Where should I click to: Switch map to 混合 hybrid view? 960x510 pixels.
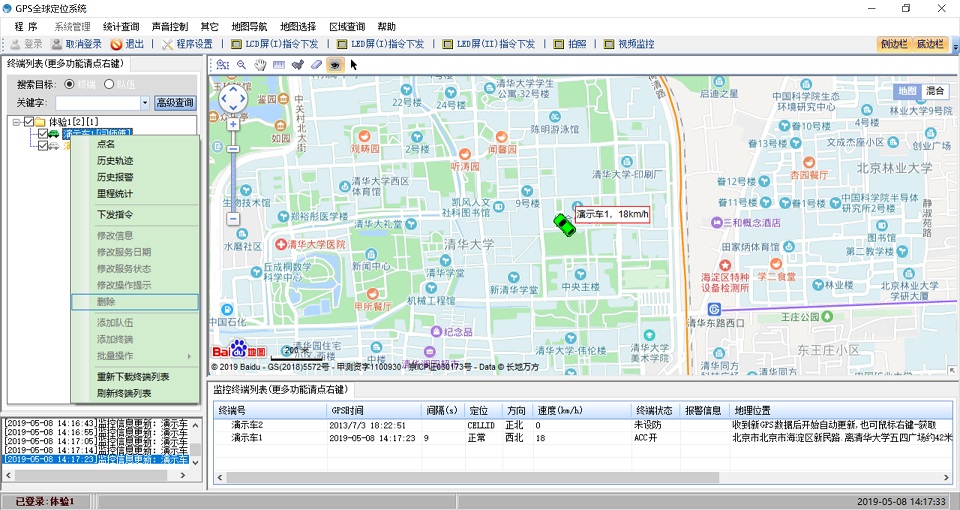tap(935, 91)
